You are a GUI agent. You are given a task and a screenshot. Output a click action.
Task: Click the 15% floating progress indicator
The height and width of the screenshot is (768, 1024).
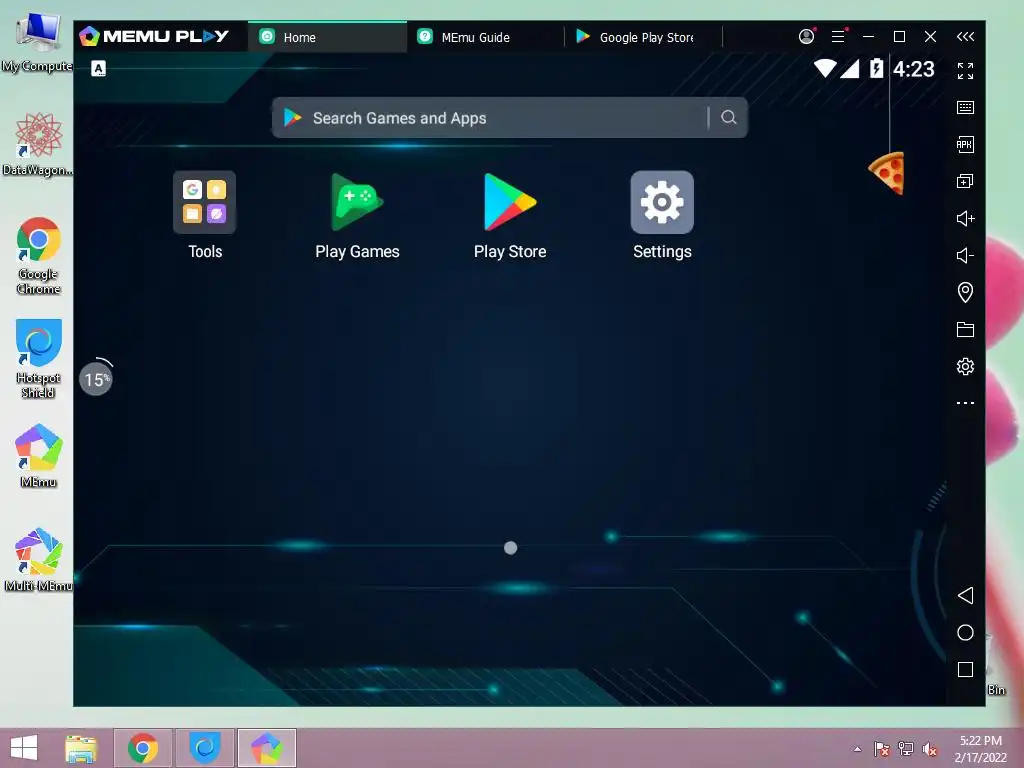click(96, 378)
